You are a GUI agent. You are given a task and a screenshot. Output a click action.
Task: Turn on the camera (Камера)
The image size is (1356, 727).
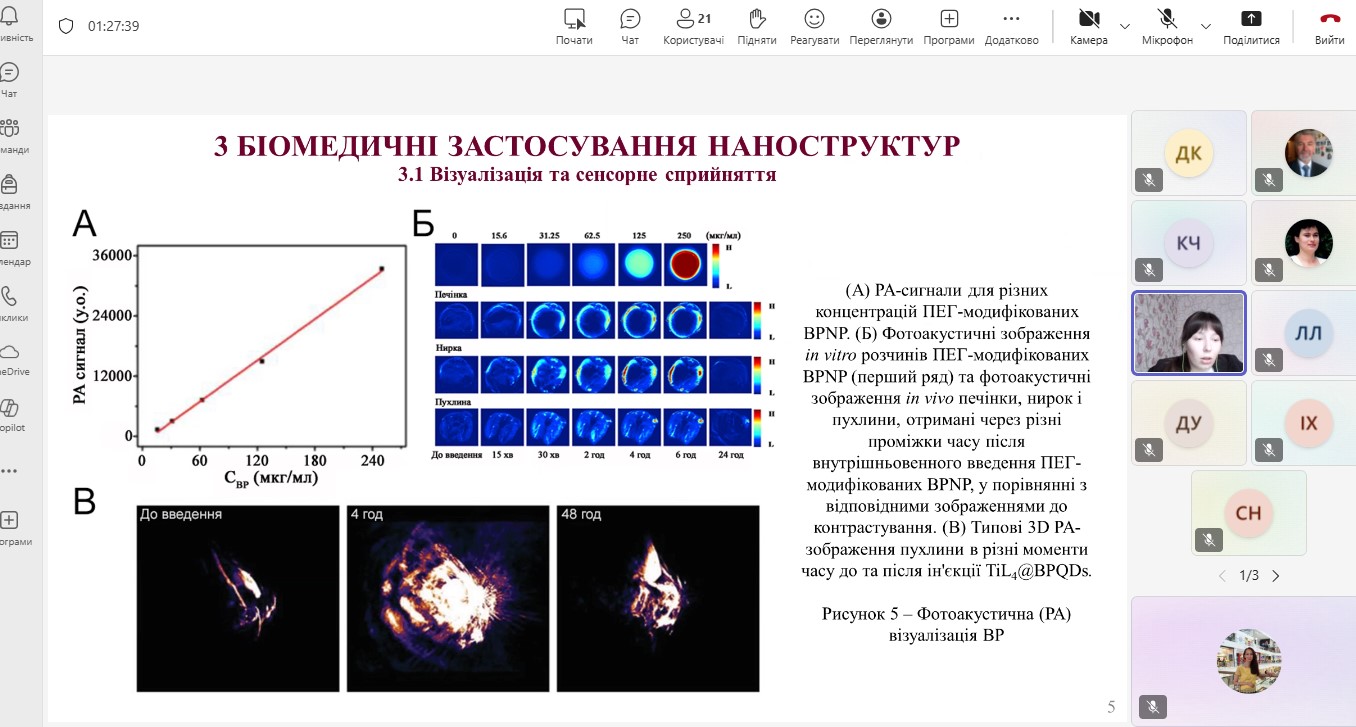click(1088, 27)
